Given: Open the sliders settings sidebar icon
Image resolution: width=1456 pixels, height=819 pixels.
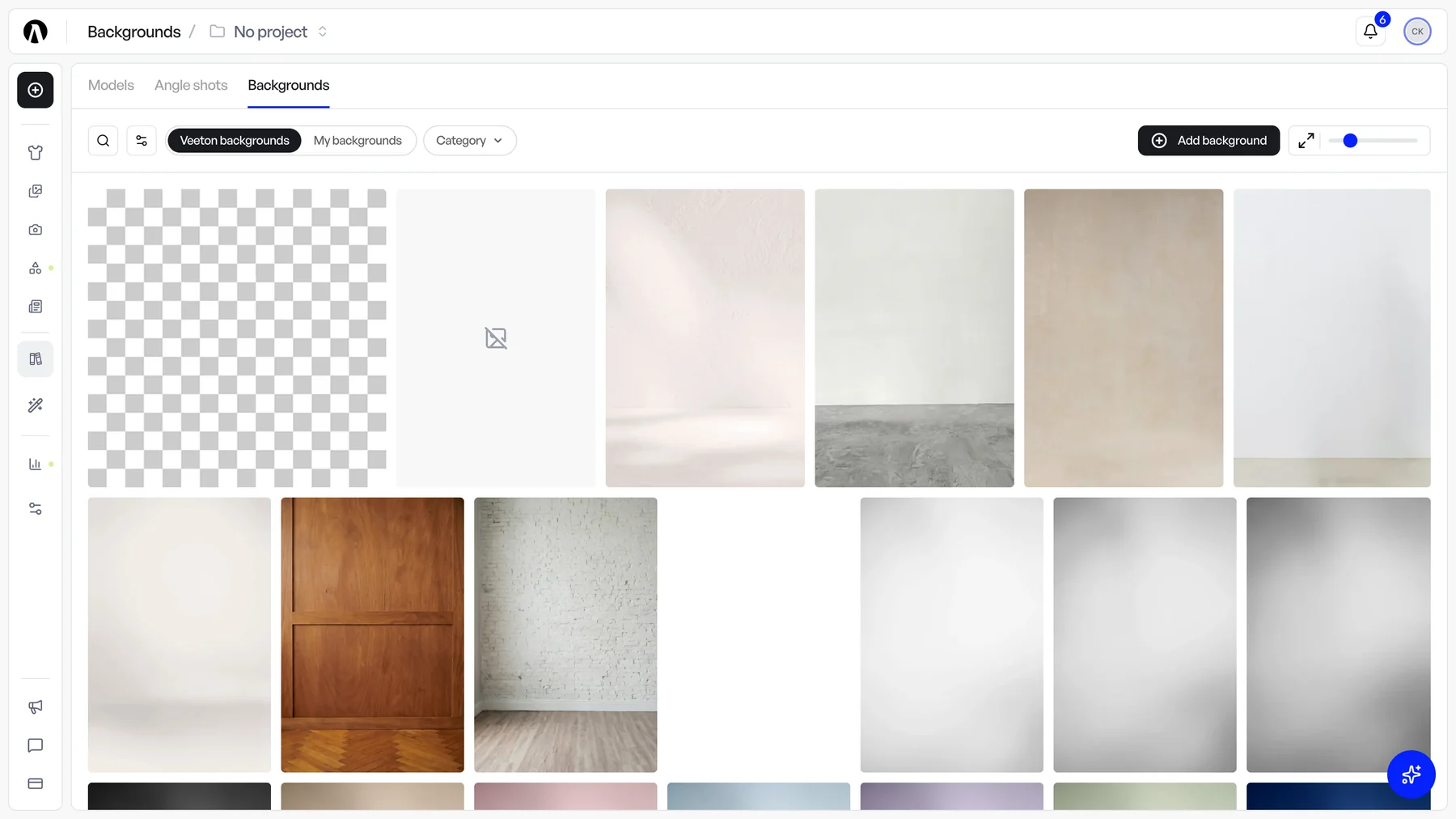Looking at the screenshot, I should coord(36,509).
